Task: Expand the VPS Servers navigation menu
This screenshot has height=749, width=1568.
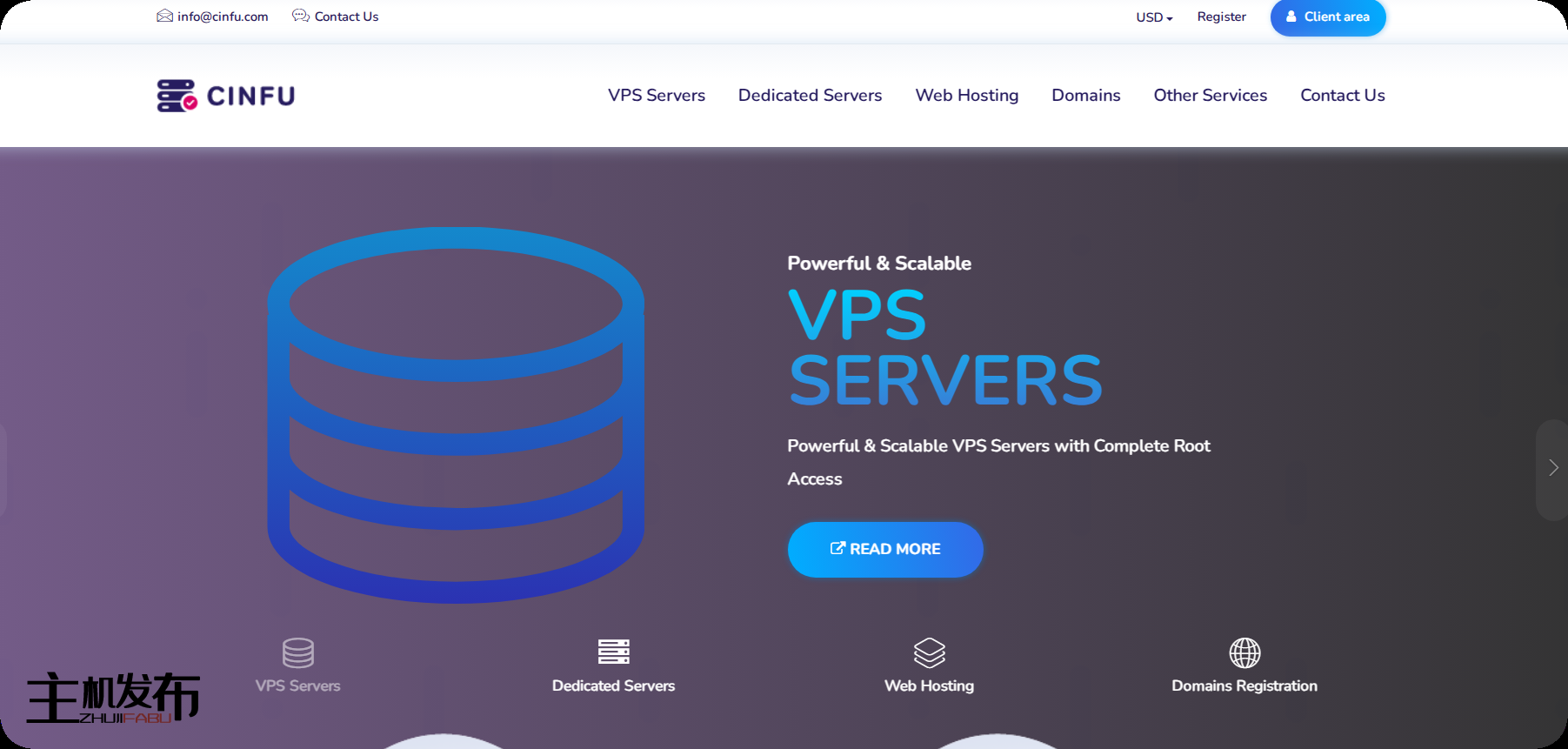Action: tap(656, 96)
